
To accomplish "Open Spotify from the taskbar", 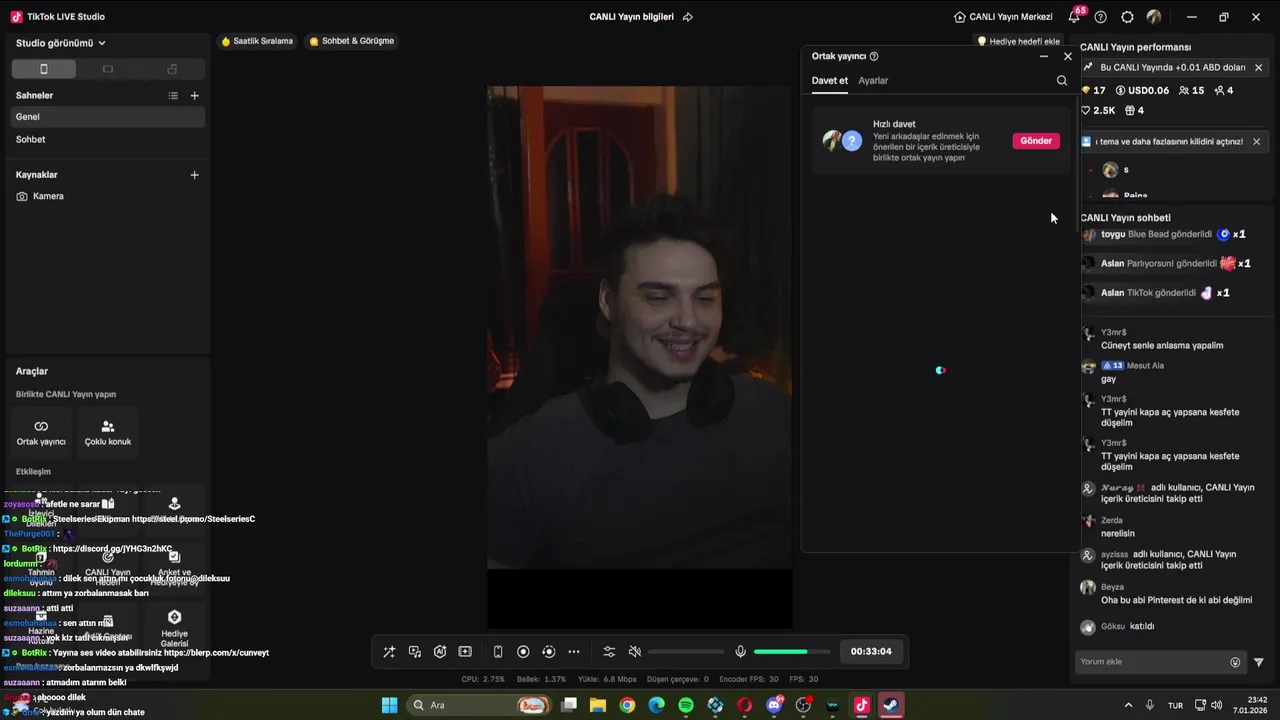I will click(x=686, y=705).
